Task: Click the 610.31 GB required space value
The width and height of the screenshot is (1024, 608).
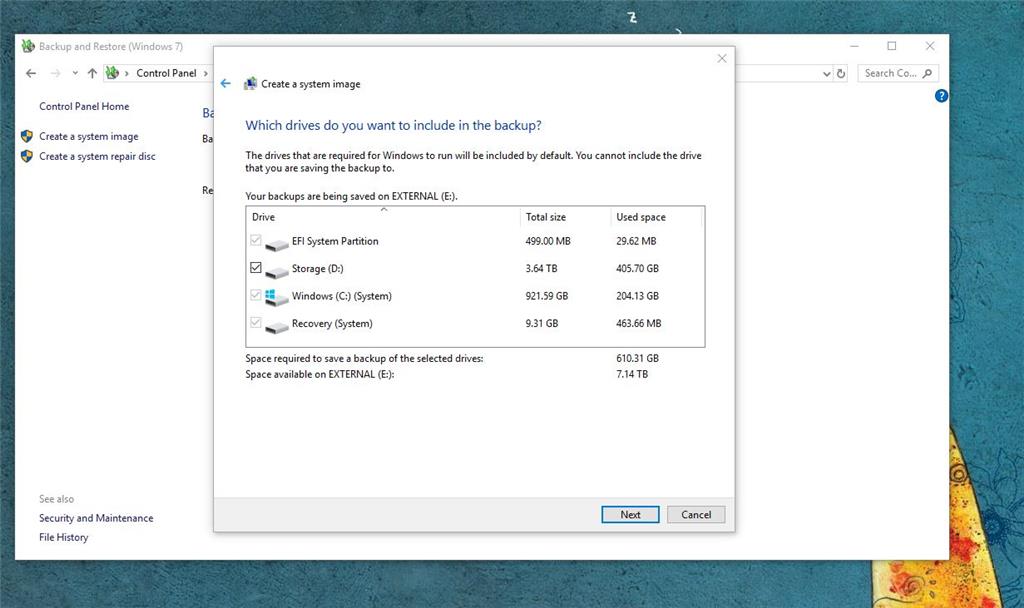Action: point(637,359)
